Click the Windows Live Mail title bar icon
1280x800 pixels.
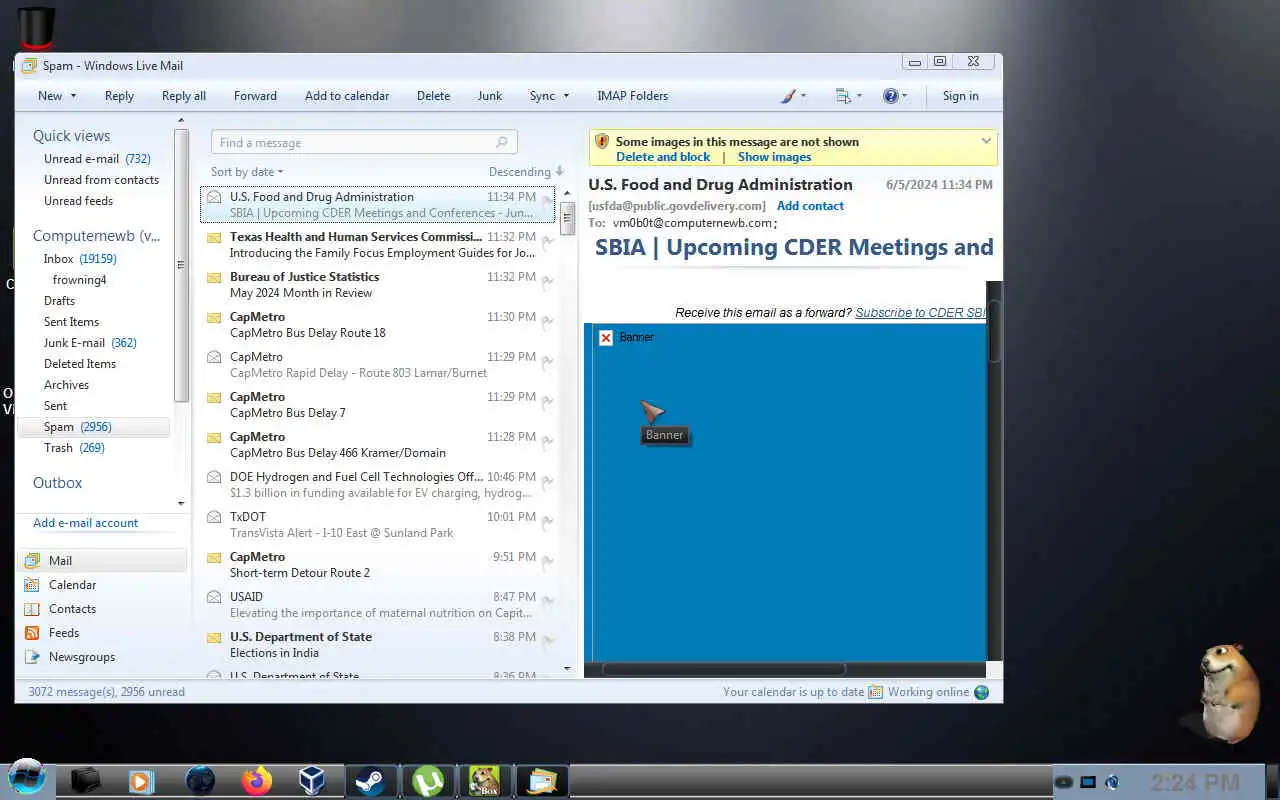(29, 66)
